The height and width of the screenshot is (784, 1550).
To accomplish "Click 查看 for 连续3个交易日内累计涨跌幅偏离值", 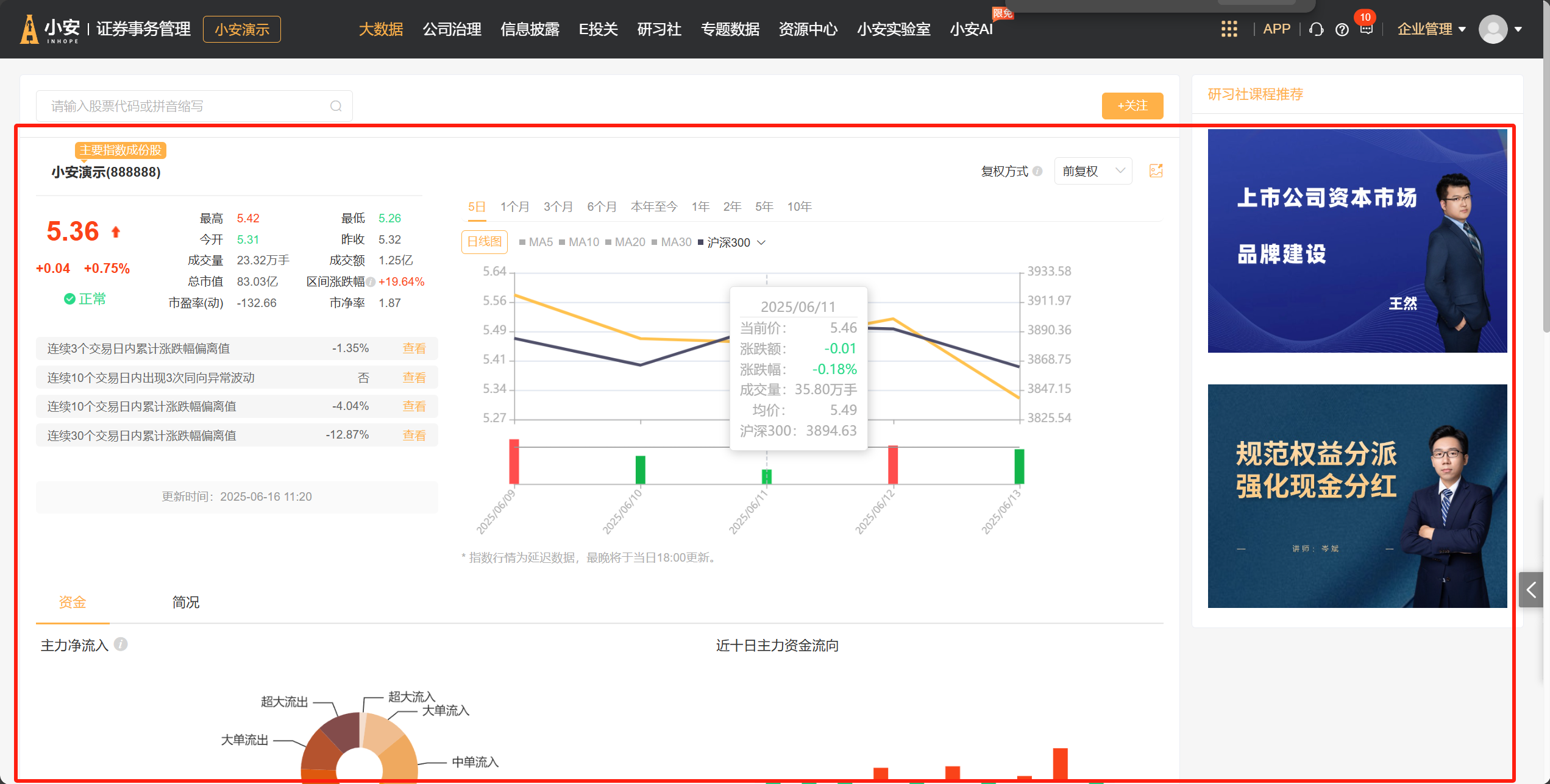I will point(414,348).
